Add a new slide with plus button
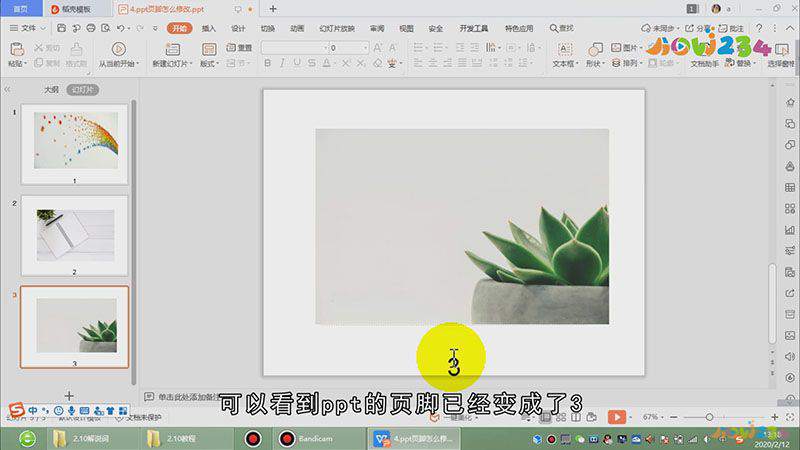800x450 pixels. (69, 395)
